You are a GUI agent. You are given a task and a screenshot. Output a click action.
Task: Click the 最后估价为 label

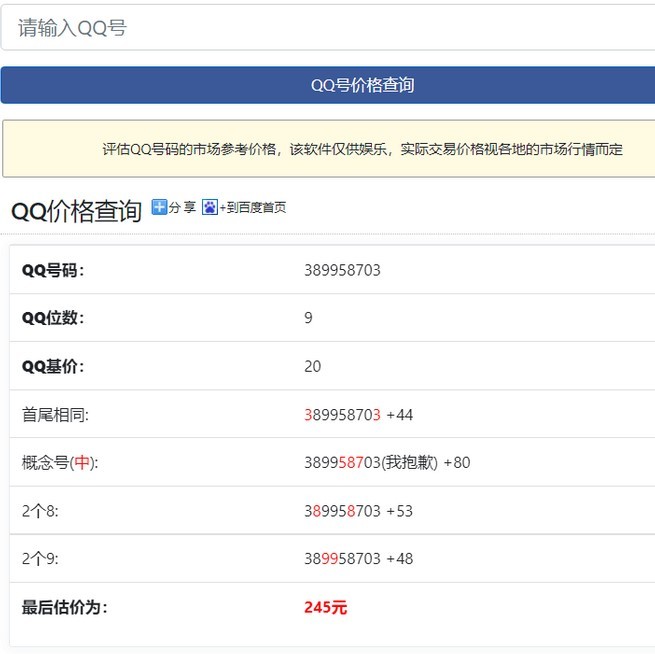64,607
